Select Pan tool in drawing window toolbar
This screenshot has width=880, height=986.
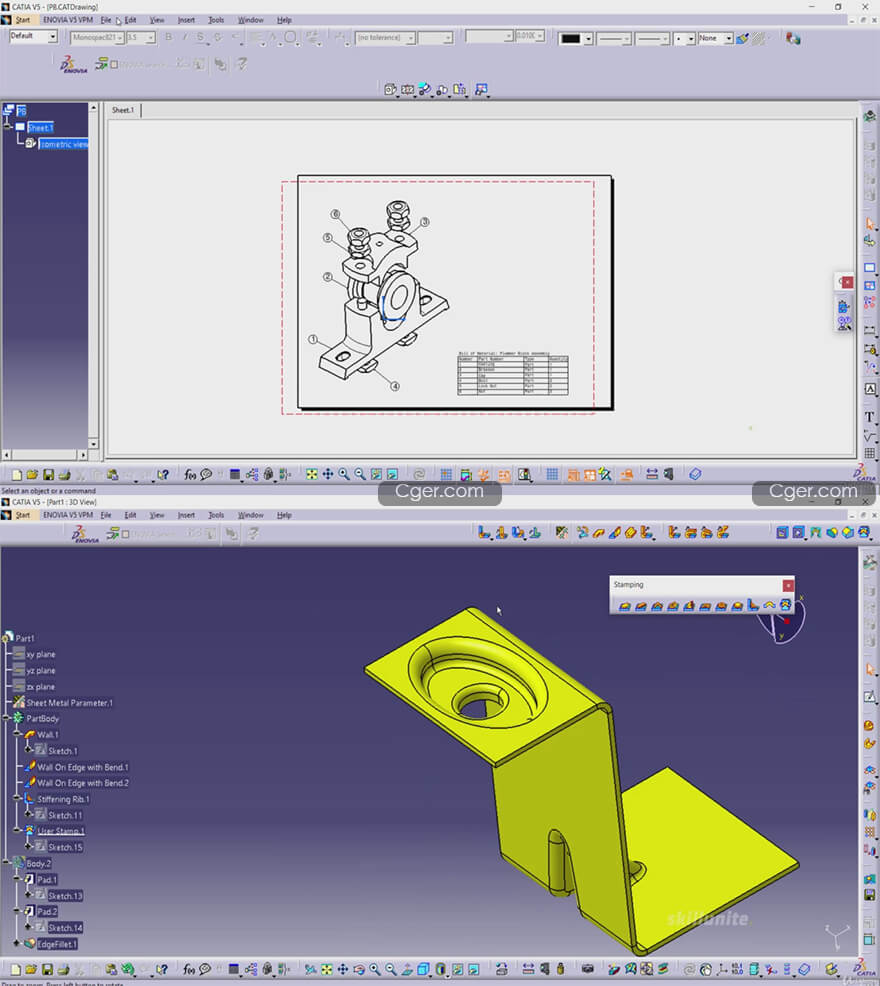(x=328, y=474)
